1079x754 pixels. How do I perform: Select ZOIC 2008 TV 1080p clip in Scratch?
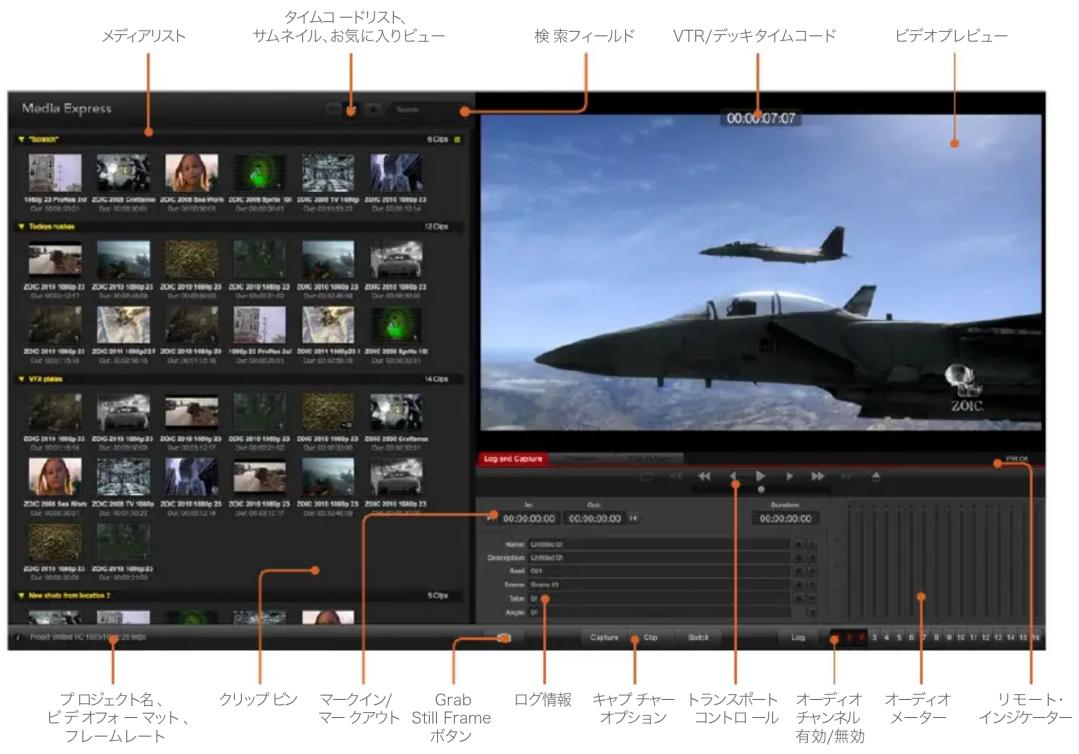(x=328, y=173)
